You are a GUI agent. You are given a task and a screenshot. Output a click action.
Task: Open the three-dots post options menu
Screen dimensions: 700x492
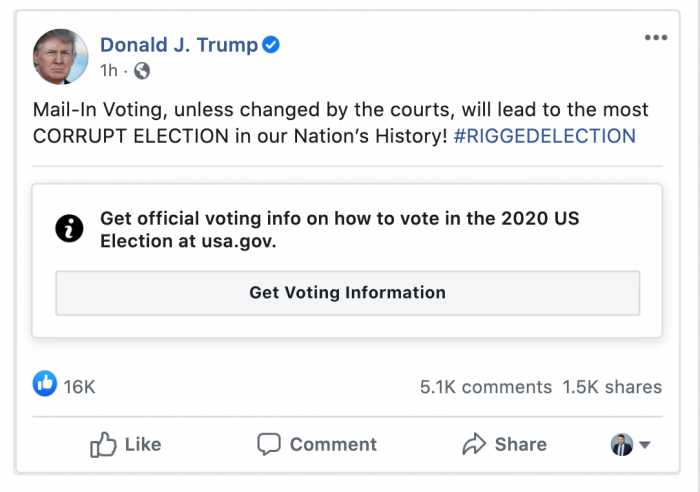655,38
